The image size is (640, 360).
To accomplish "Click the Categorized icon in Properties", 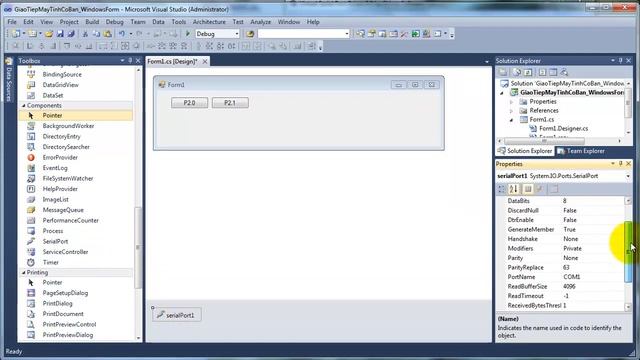I will click(501, 189).
